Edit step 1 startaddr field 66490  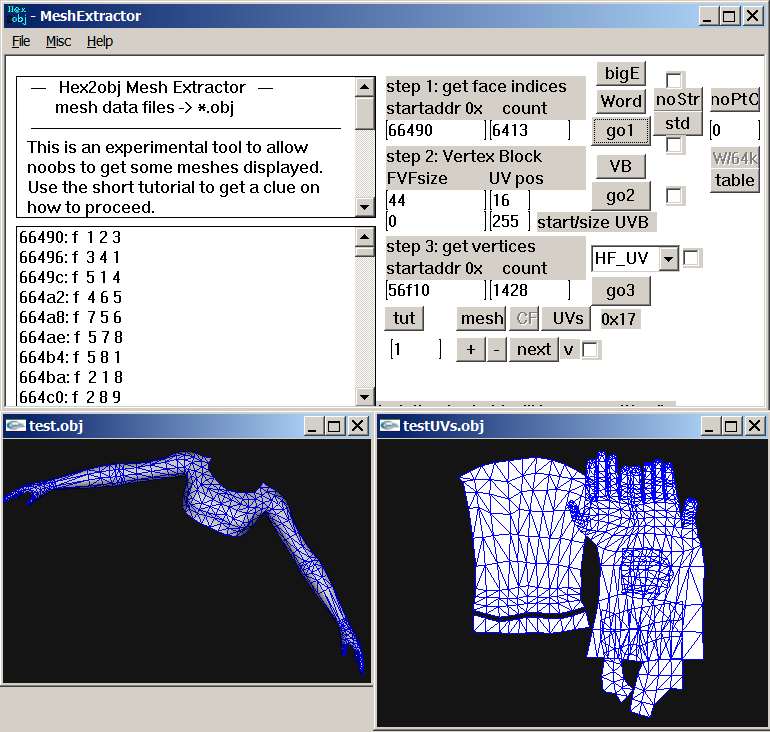point(436,130)
